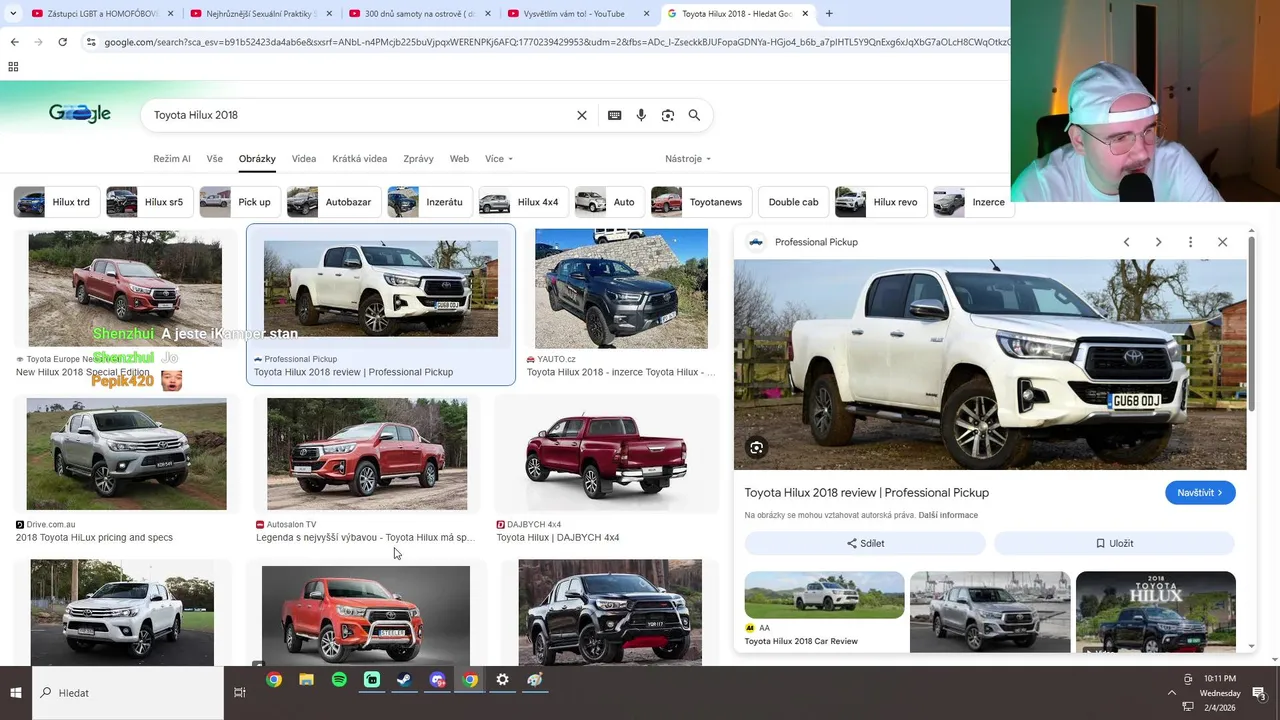
Task: Open the Chrome apps grid icon
Action: pyautogui.click(x=13, y=67)
